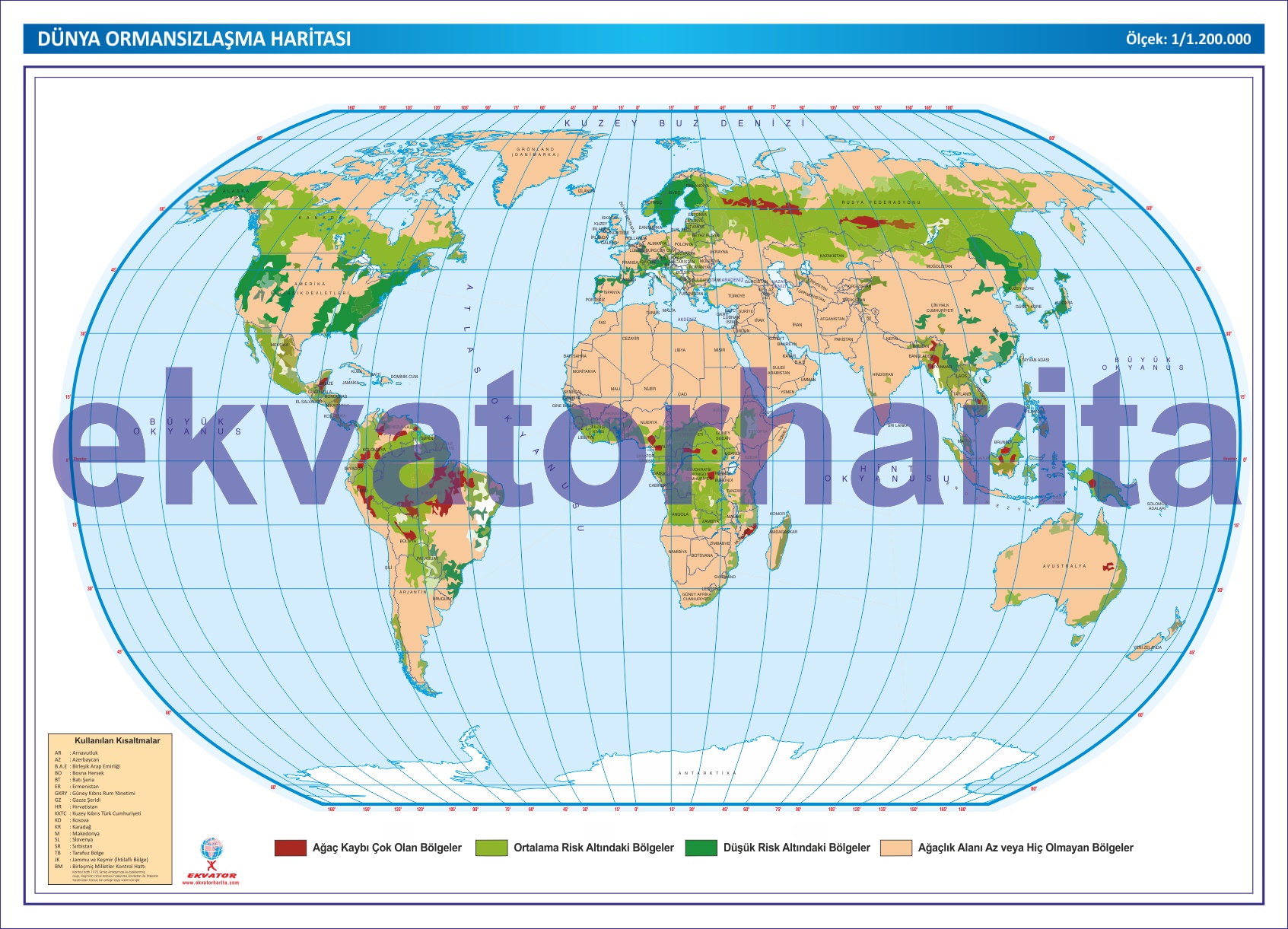Click the 'HİNT OKYANUSU' ocean label
1288x929 pixels.
point(888,473)
